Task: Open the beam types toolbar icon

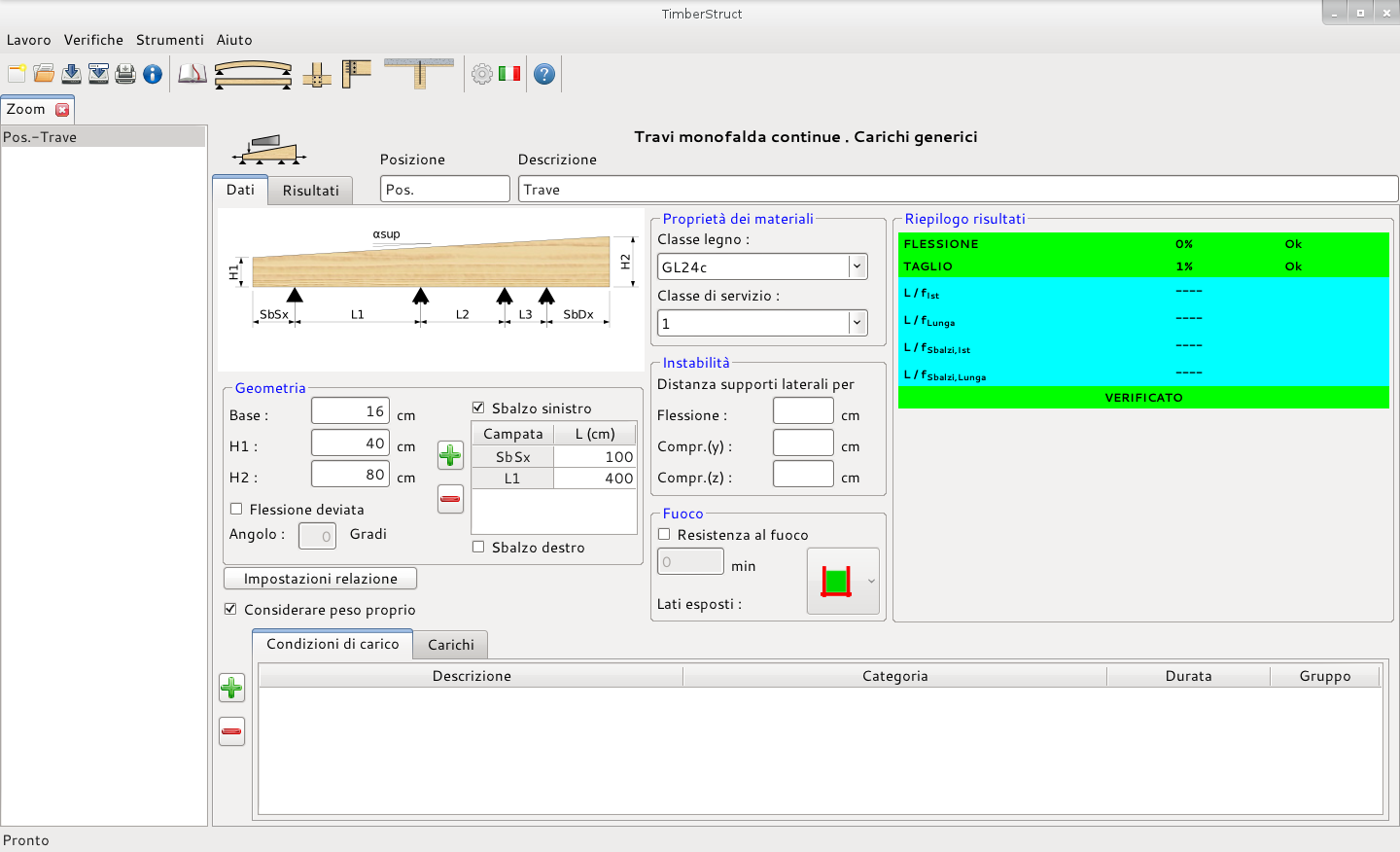Action: 253,74
